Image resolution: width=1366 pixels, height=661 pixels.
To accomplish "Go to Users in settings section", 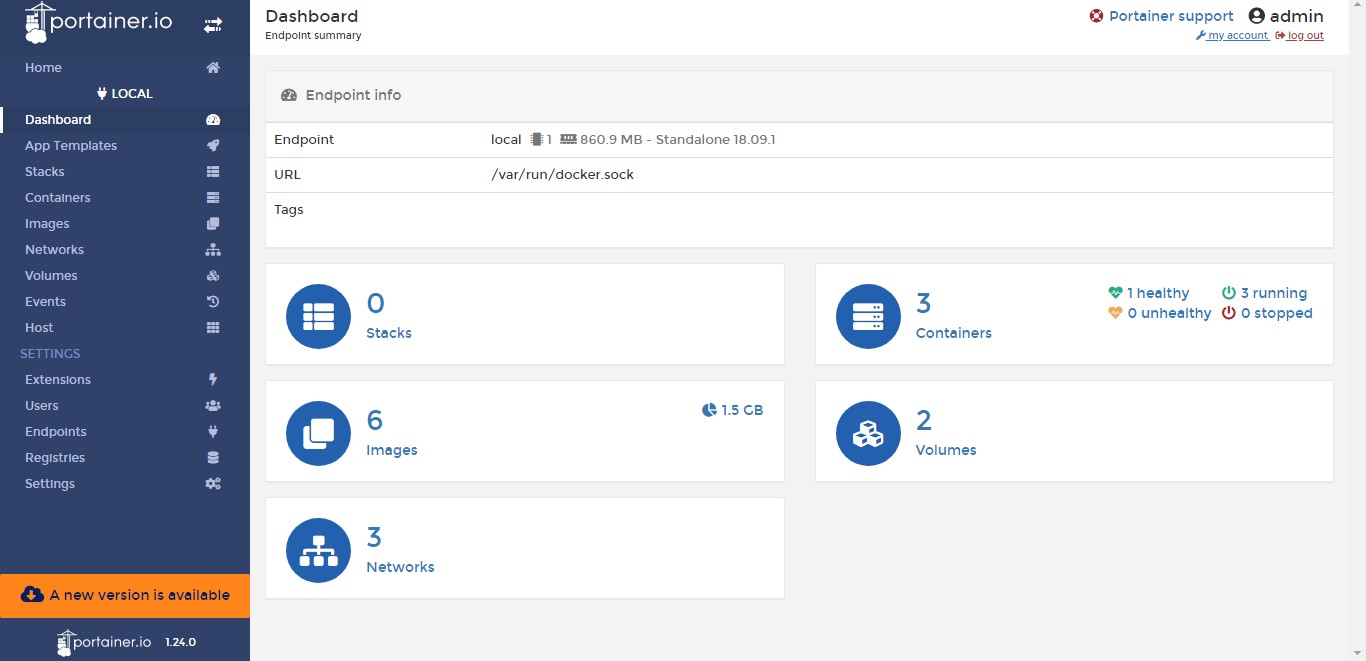I will pyautogui.click(x=42, y=406).
